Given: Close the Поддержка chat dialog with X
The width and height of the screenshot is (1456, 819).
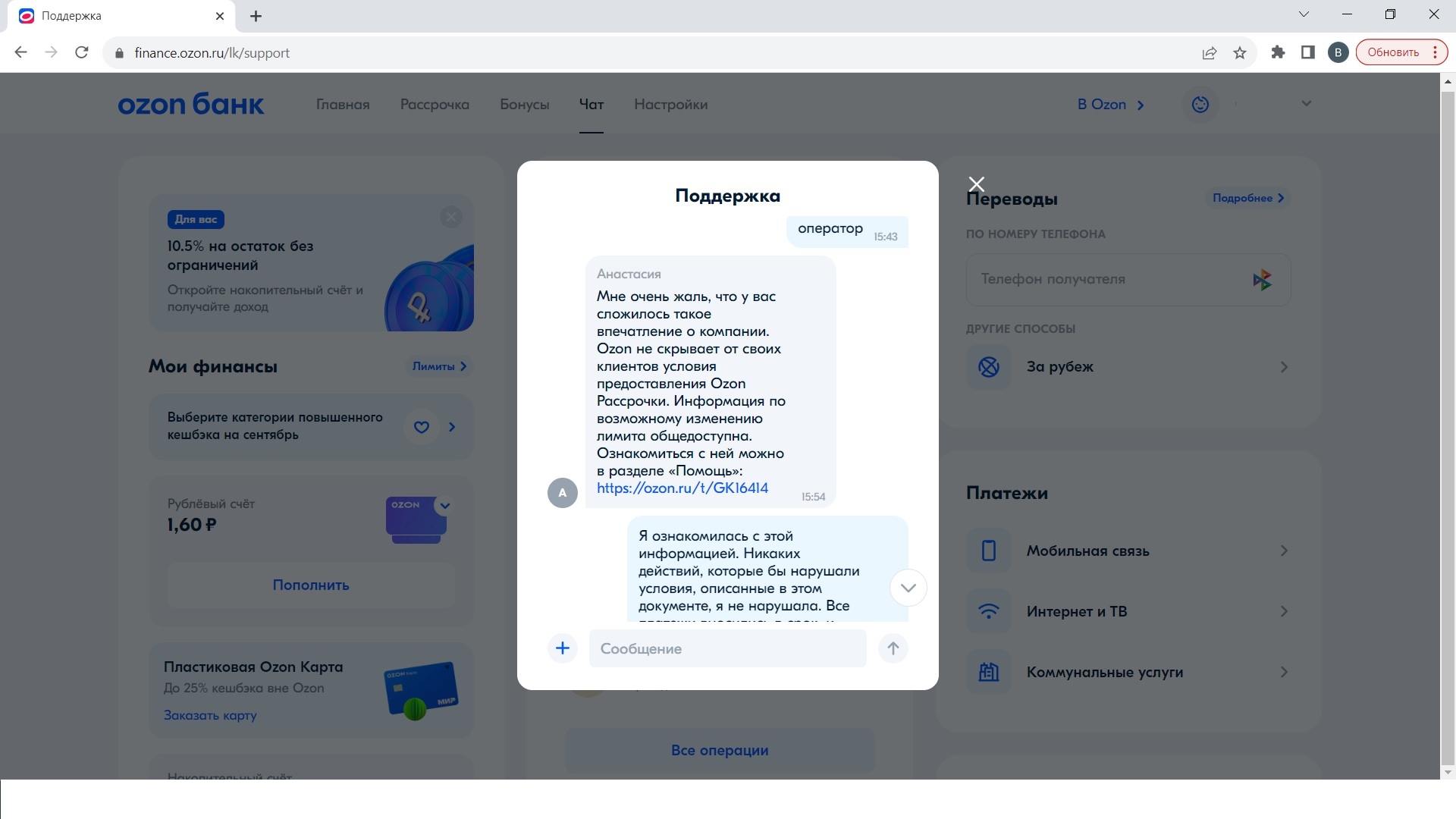Looking at the screenshot, I should pyautogui.click(x=977, y=184).
